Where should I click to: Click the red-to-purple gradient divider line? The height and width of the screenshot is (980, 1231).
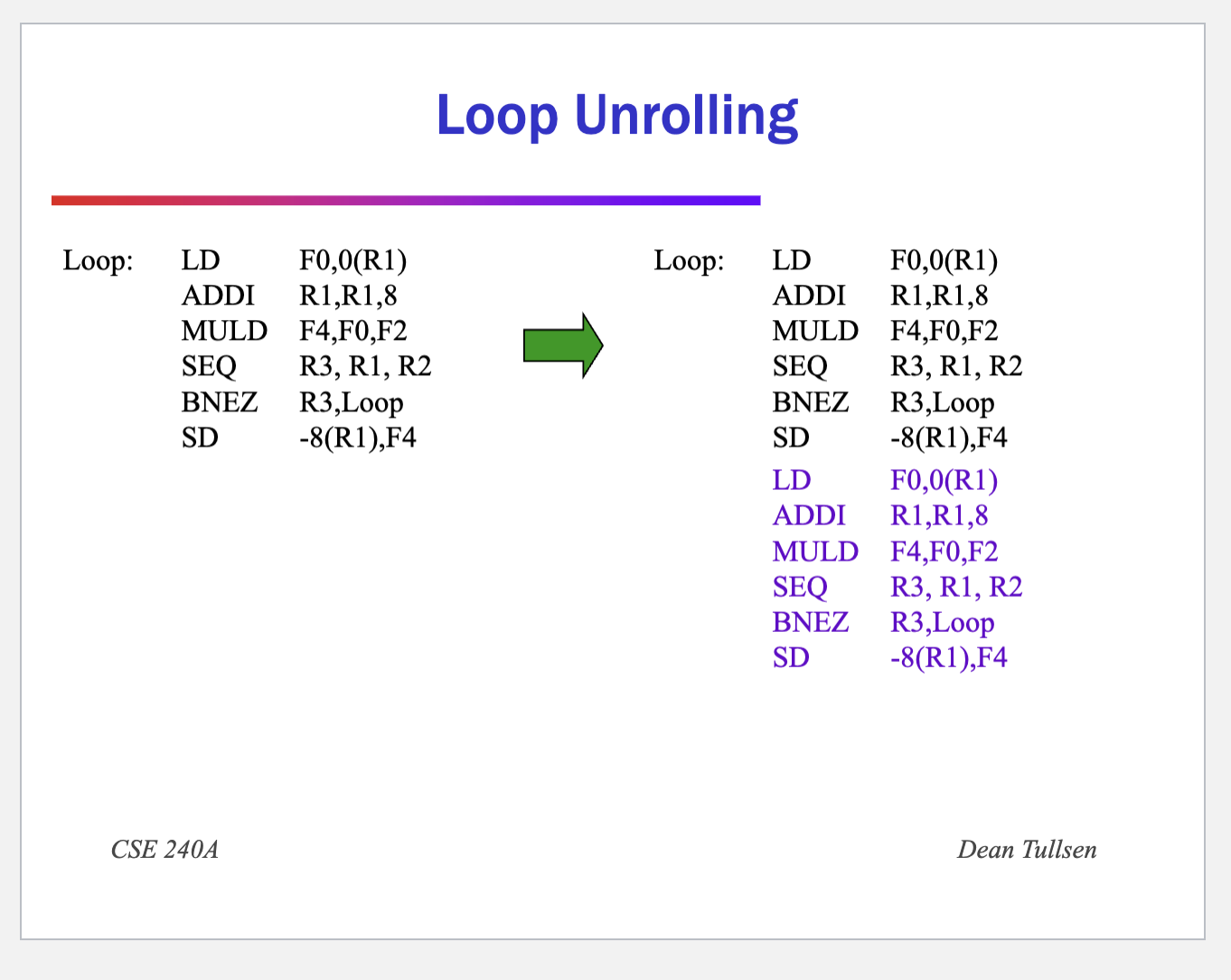(x=406, y=201)
